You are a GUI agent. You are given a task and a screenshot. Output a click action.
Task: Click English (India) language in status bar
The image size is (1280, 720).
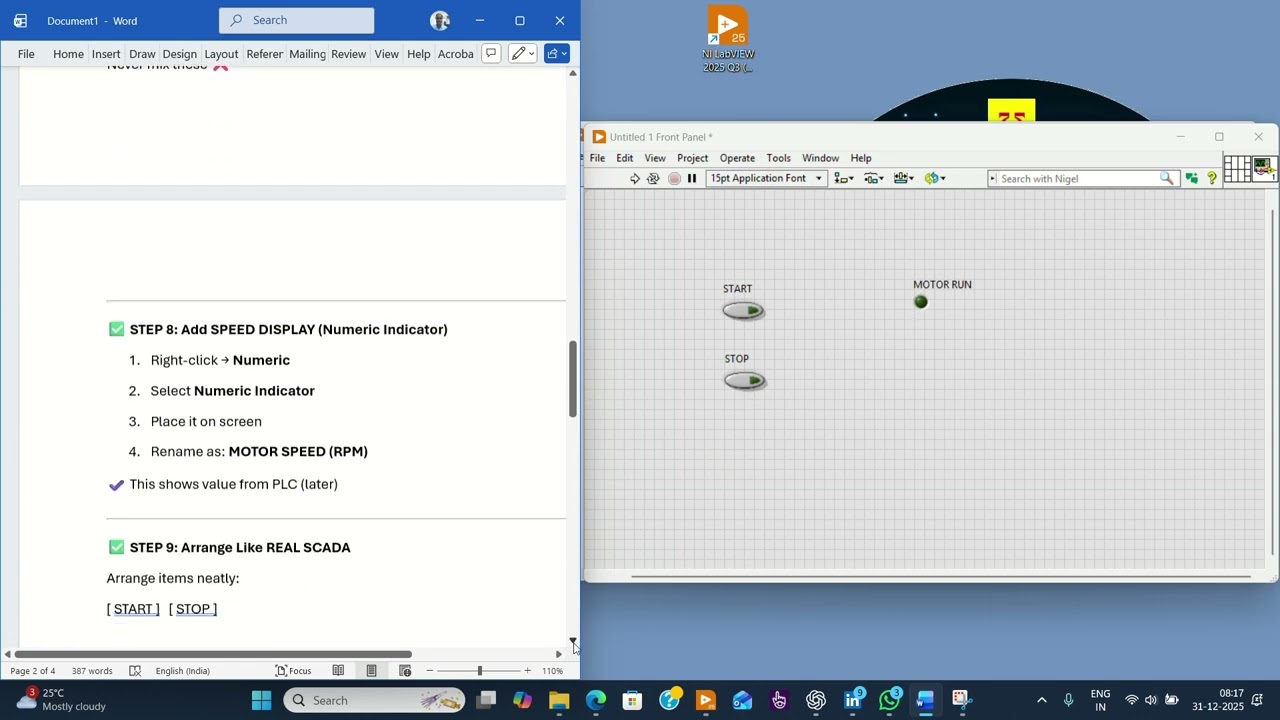[x=182, y=671]
